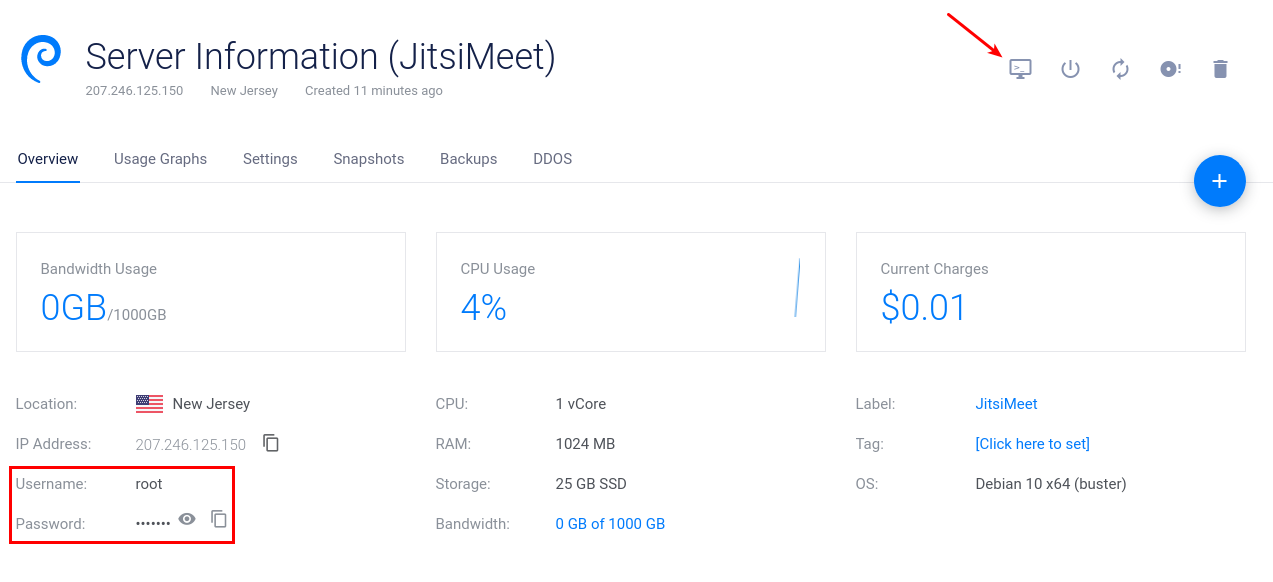1273x582 pixels.
Task: Go to the Snapshots tab
Action: tap(368, 159)
